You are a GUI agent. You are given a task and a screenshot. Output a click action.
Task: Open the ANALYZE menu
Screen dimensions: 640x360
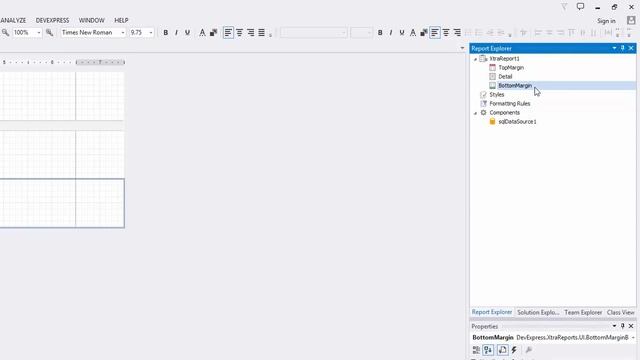click(x=13, y=20)
